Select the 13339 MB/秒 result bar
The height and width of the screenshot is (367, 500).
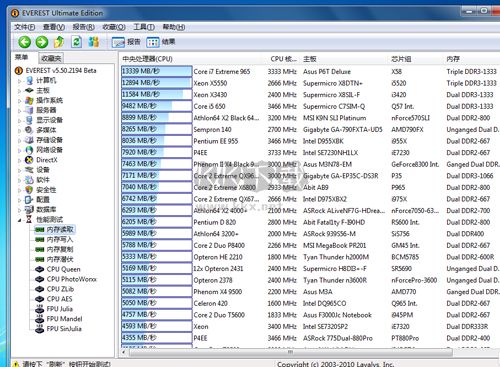click(x=157, y=71)
